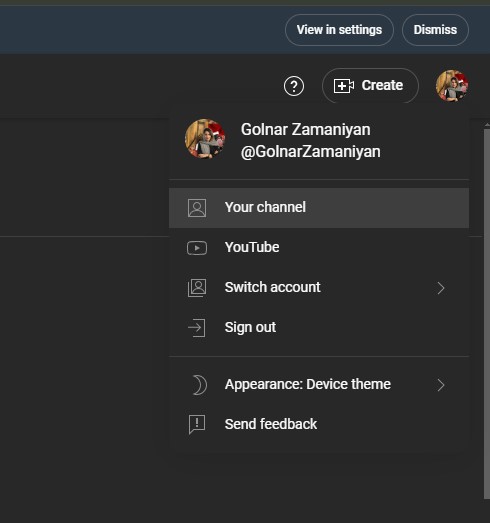Open the Help question mark icon
Screen dimensions: 490x523
(x=294, y=86)
